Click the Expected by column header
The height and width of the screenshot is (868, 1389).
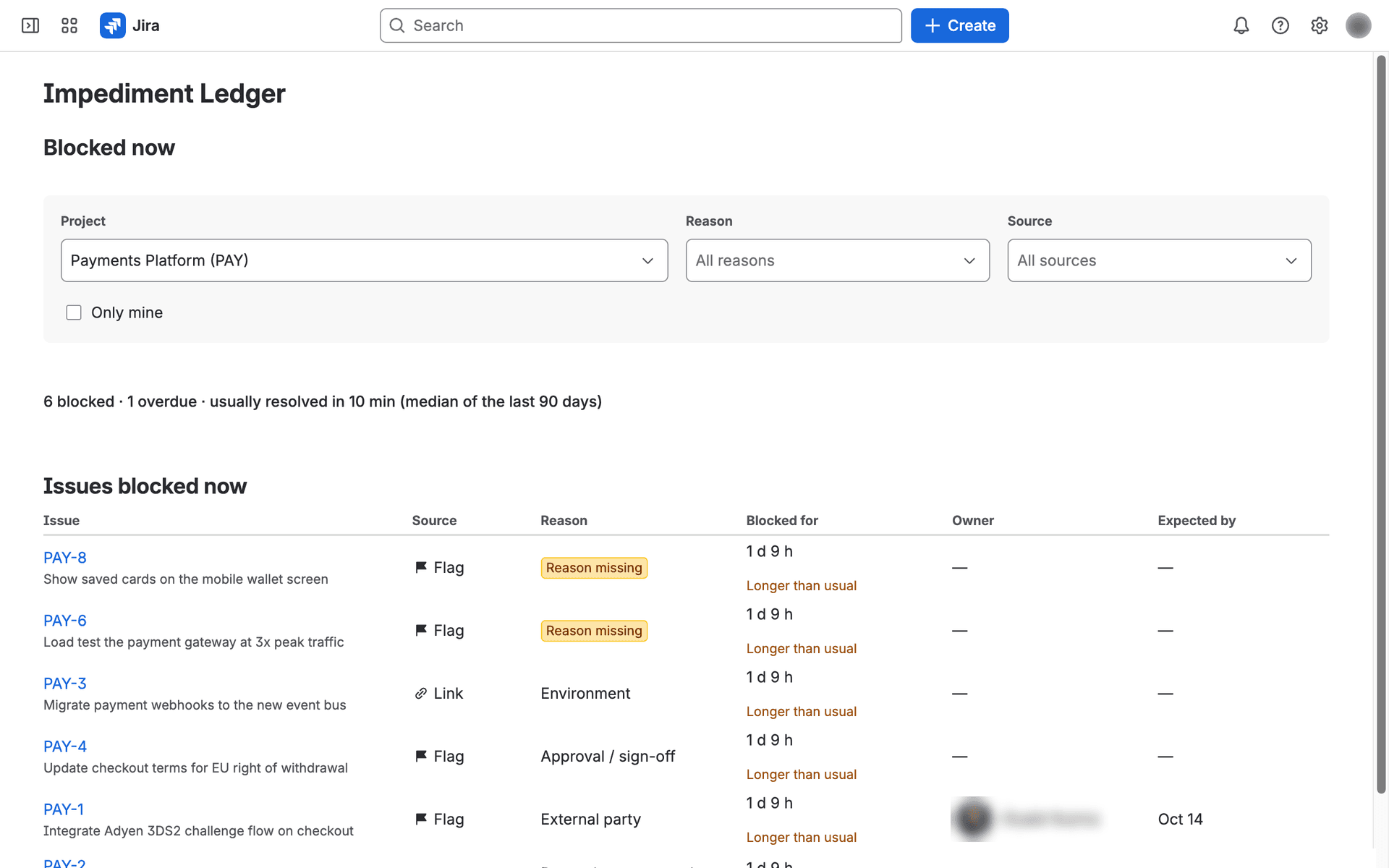click(x=1197, y=521)
